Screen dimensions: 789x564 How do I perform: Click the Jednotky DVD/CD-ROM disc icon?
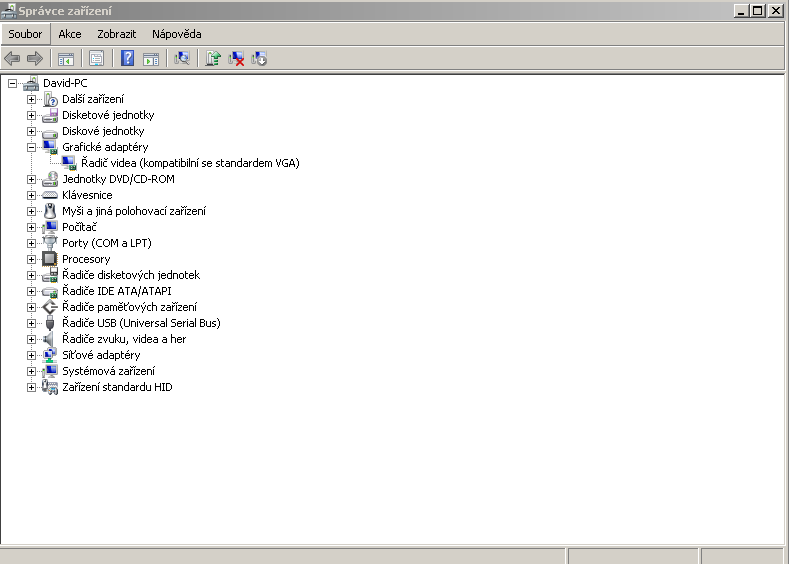click(50, 179)
